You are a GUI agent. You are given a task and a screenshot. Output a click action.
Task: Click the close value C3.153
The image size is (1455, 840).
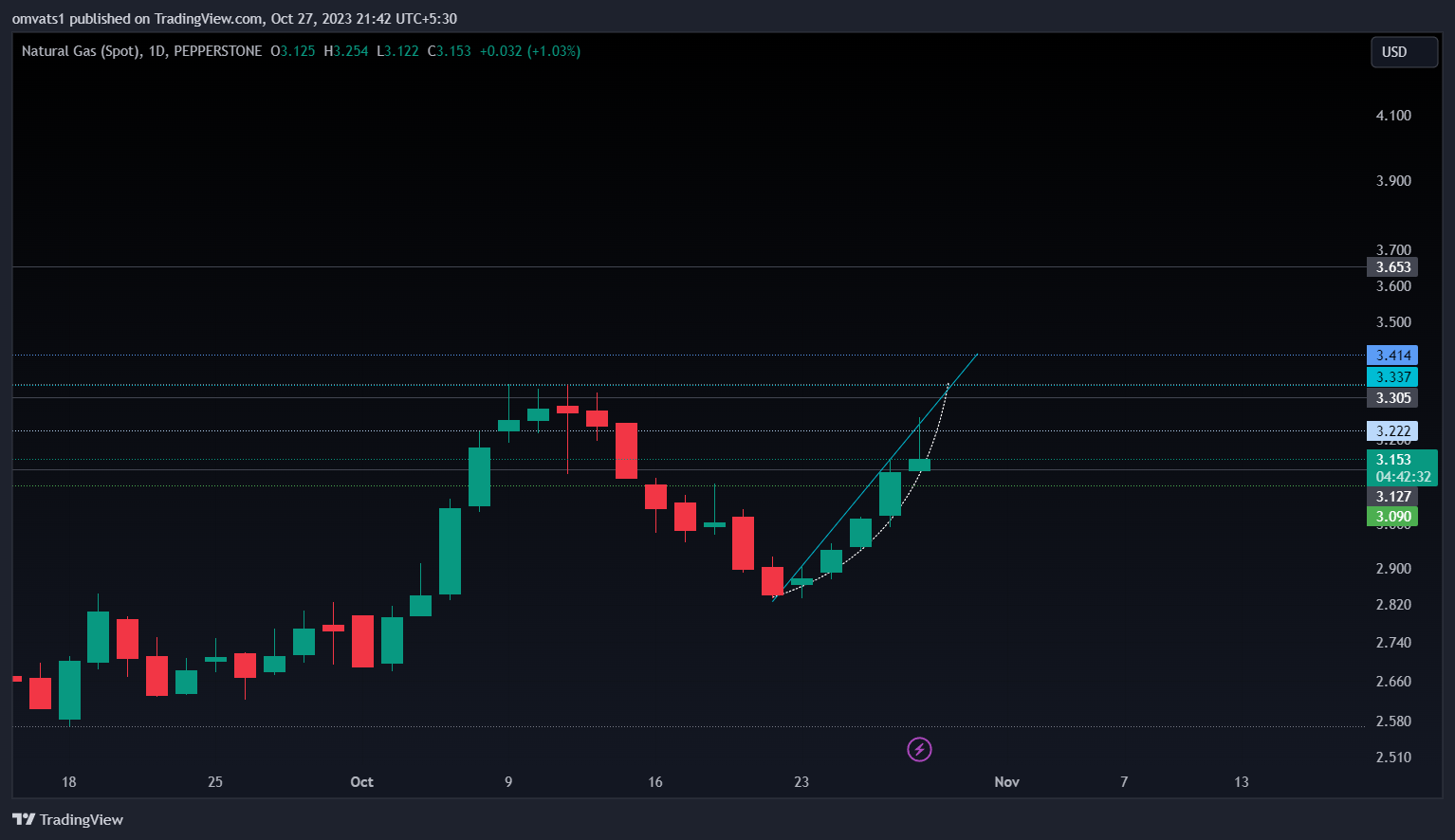(450, 51)
